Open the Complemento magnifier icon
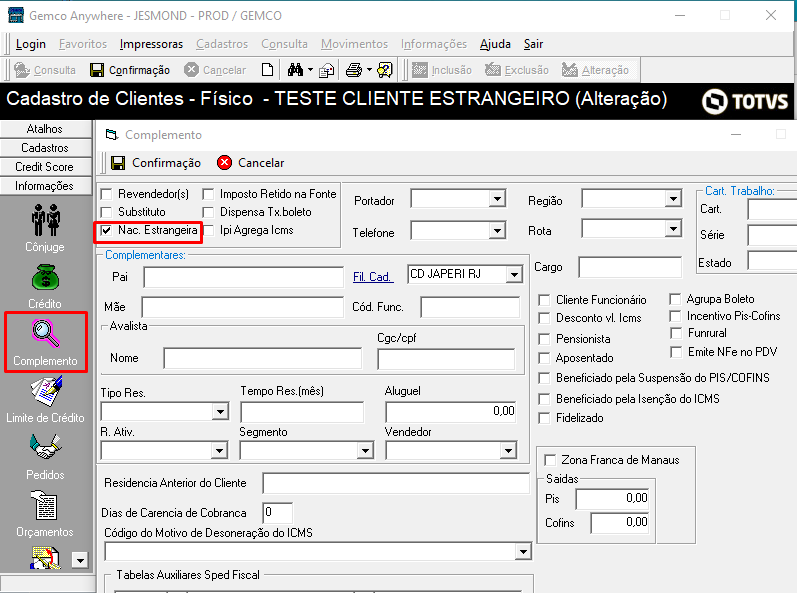Viewport: 797px width, 593px height. [45, 334]
